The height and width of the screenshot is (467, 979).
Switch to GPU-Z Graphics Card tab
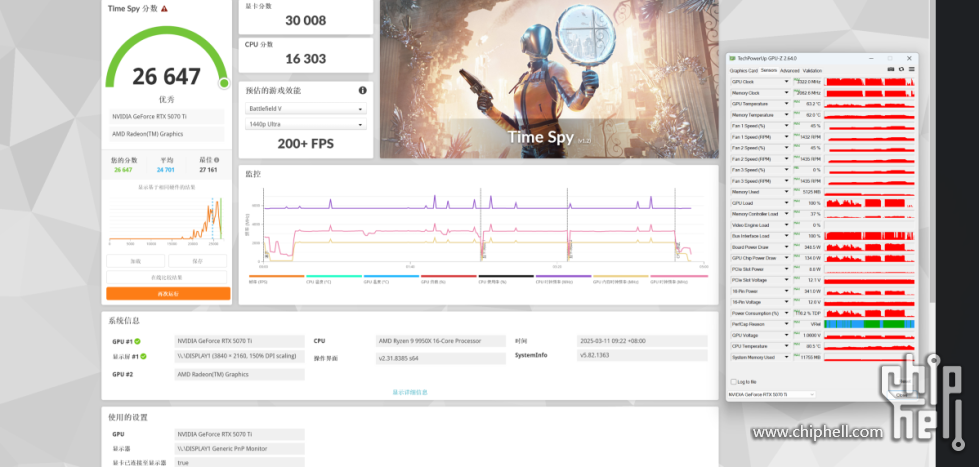[x=744, y=71]
